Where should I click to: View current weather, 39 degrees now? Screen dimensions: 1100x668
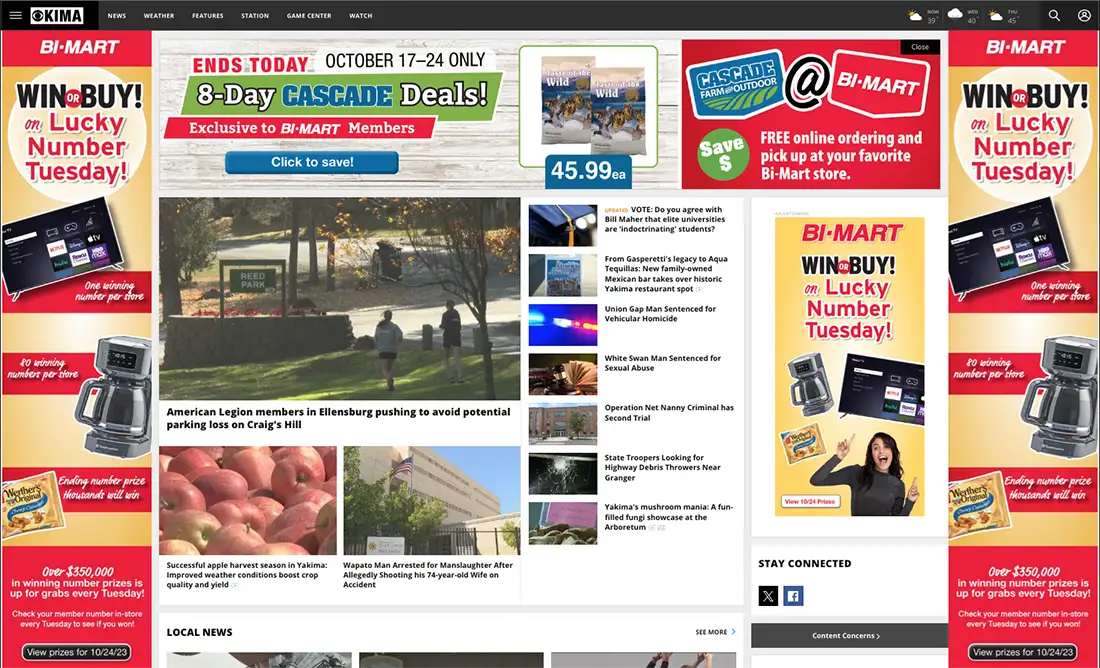(x=923, y=15)
